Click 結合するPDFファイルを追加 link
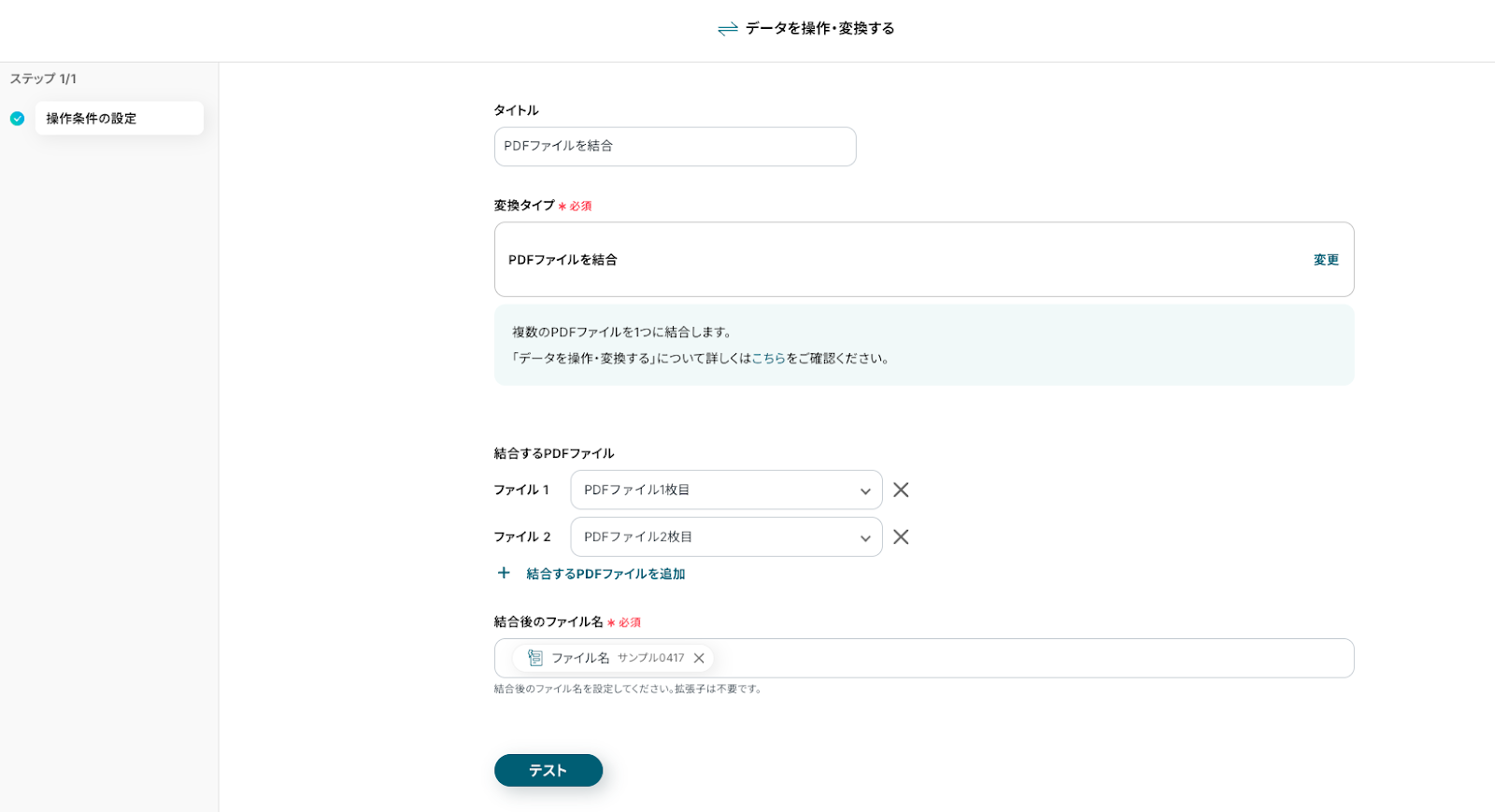This screenshot has height=812, width=1495. click(605, 574)
